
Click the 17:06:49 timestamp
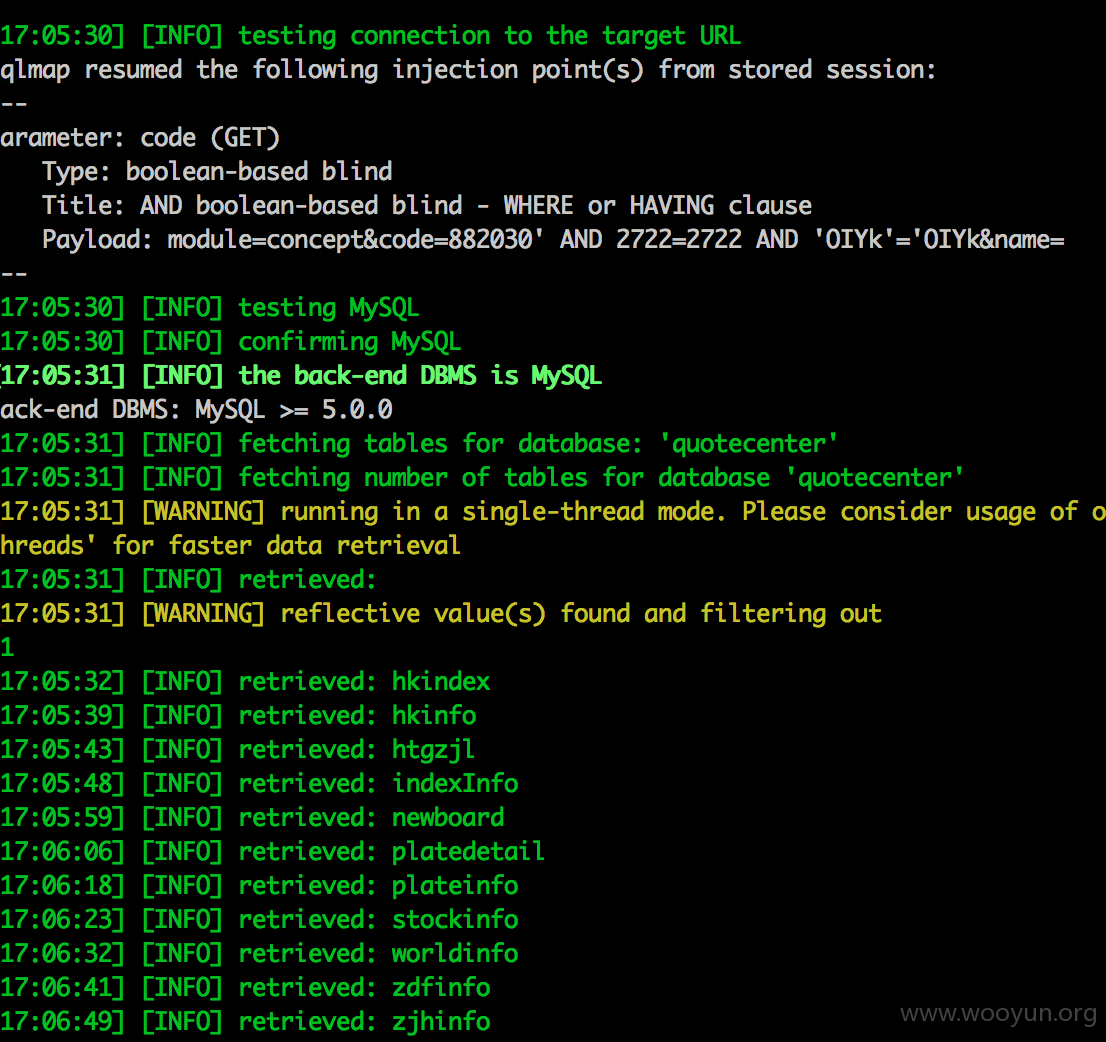tap(63, 1022)
